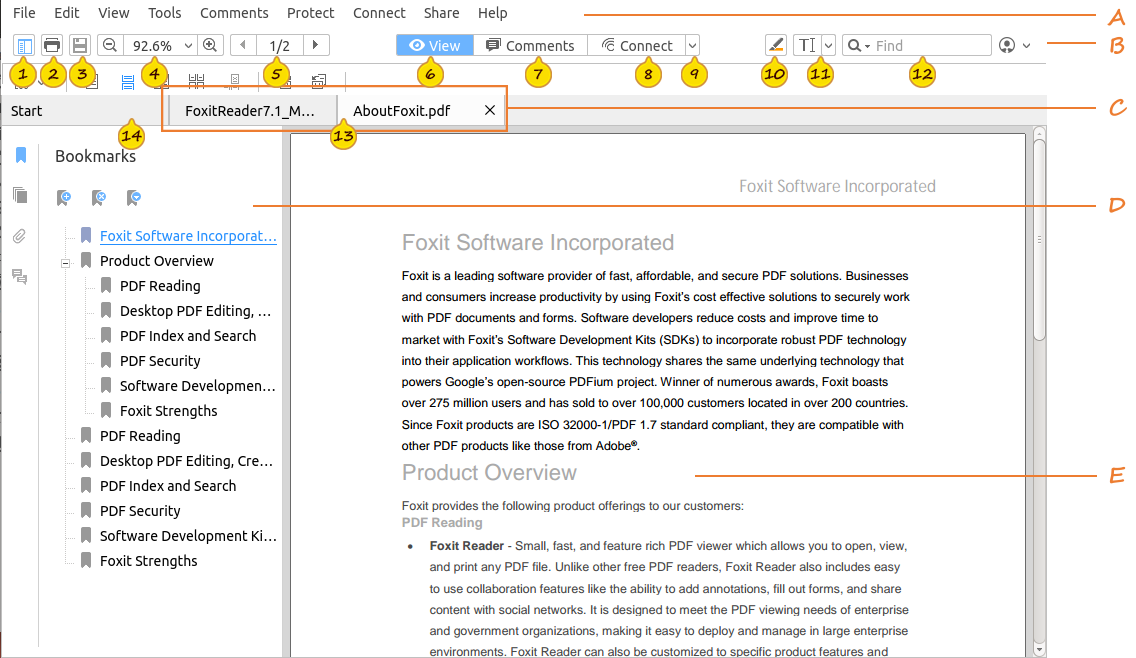
Task: Open the Attachments paperclip panel
Action: (x=20, y=236)
